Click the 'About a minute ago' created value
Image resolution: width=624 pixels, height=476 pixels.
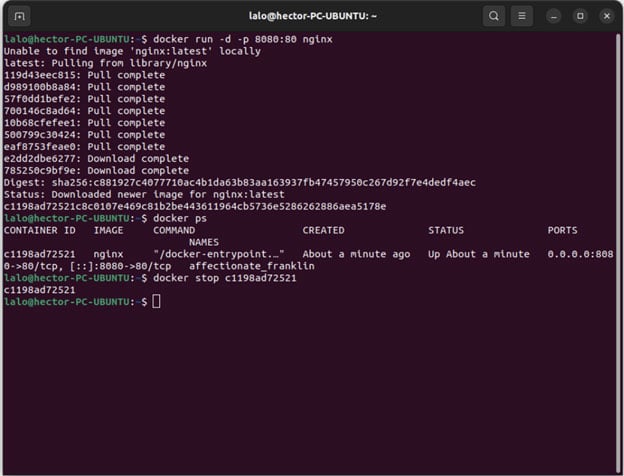click(356, 254)
